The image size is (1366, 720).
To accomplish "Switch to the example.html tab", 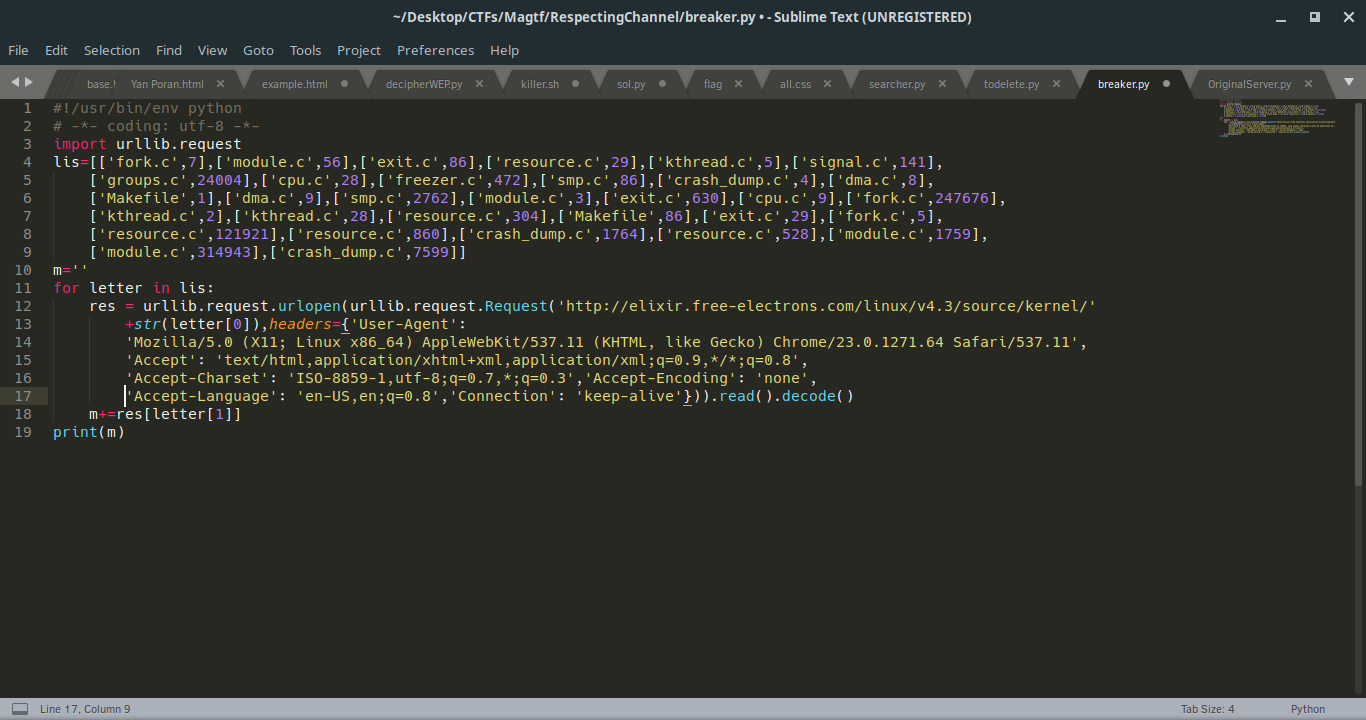I will pyautogui.click(x=295, y=84).
